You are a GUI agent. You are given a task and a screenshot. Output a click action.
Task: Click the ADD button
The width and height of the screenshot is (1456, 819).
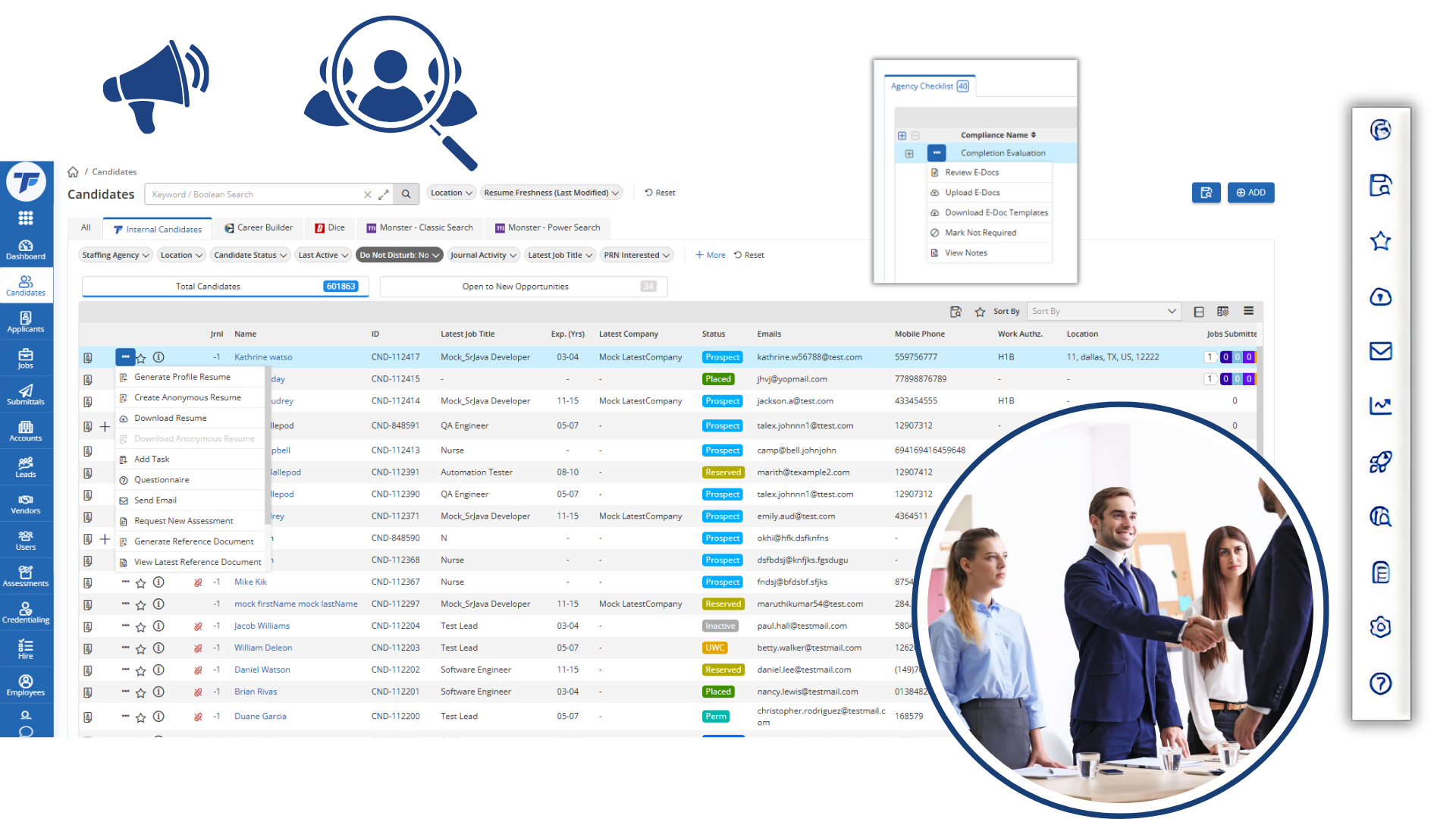(x=1250, y=193)
